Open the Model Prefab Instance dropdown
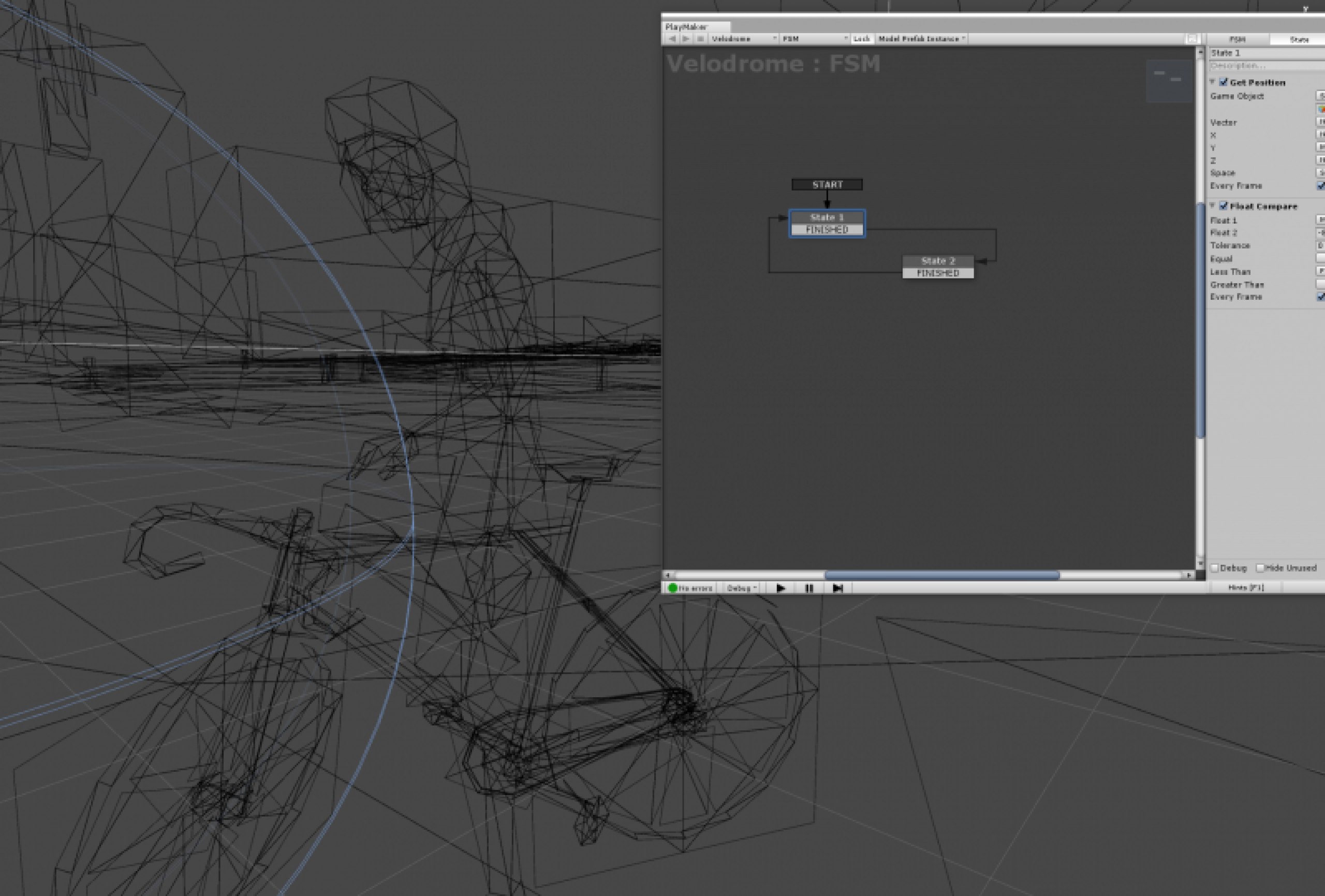The width and height of the screenshot is (1325, 896). [922, 39]
